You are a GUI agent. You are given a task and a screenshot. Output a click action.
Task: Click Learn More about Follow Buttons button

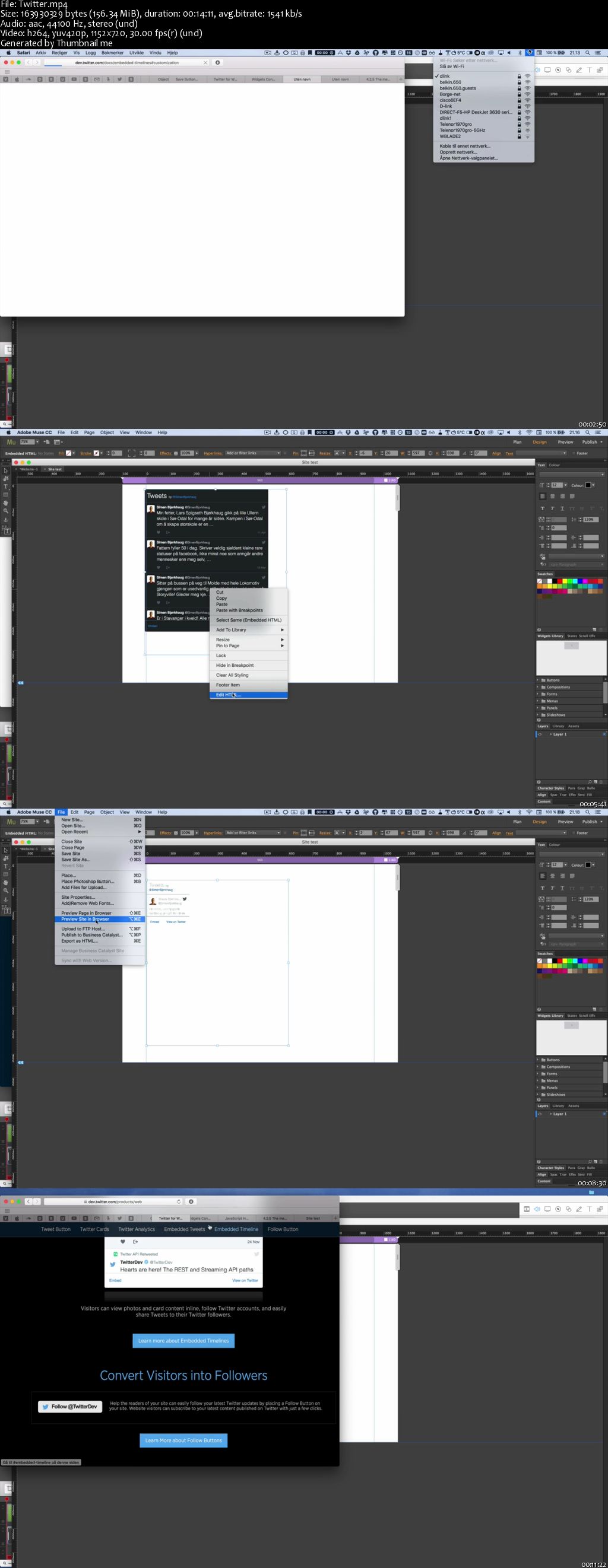(183, 1441)
